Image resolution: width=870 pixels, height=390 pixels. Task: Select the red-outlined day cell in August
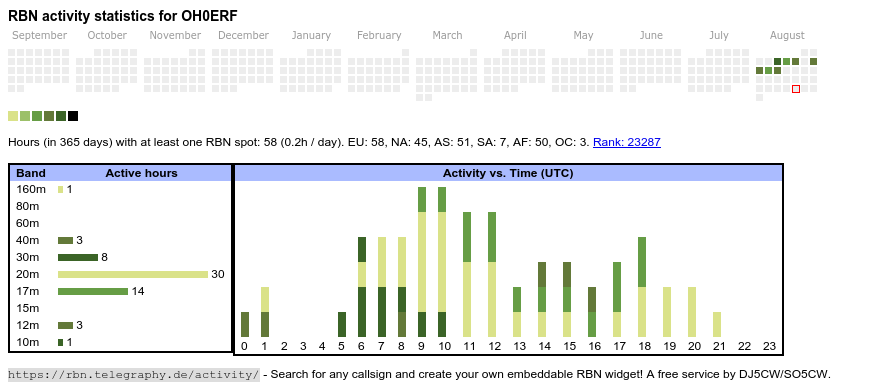click(x=796, y=89)
